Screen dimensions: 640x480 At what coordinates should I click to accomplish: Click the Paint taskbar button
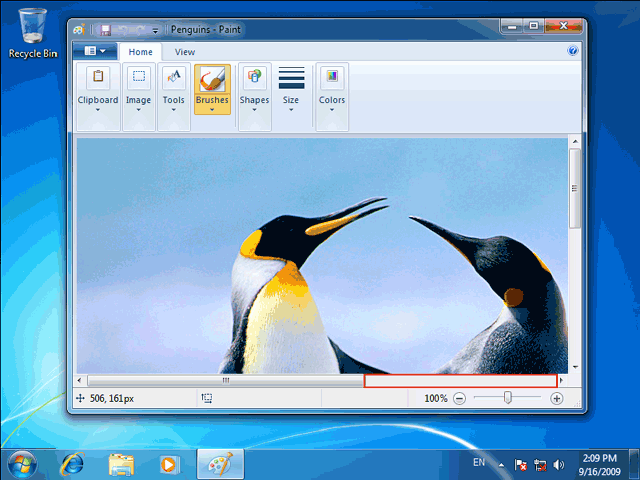220,464
